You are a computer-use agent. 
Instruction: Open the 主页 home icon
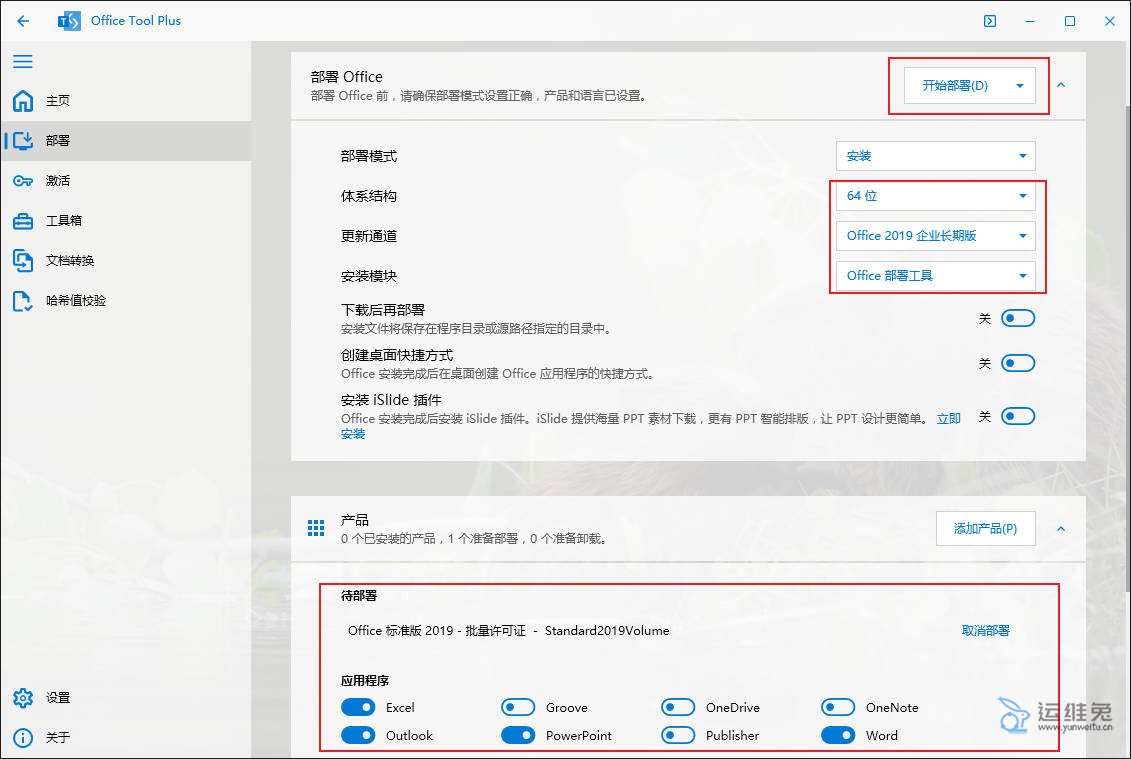coord(22,101)
